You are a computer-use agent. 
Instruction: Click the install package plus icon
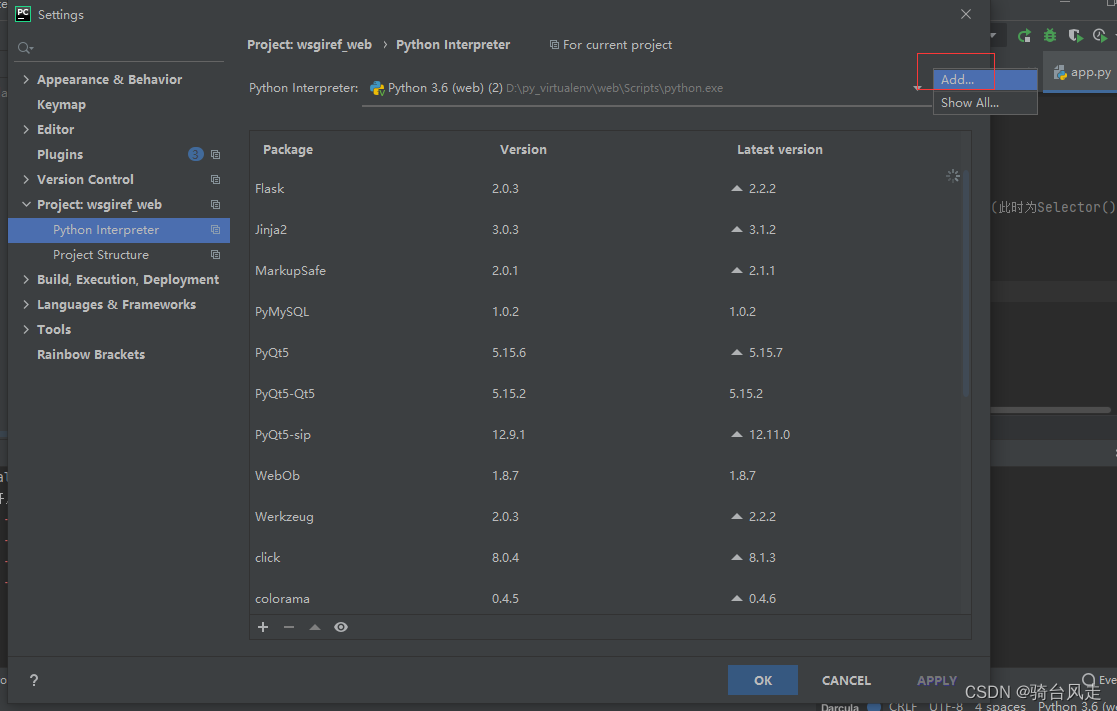[263, 627]
